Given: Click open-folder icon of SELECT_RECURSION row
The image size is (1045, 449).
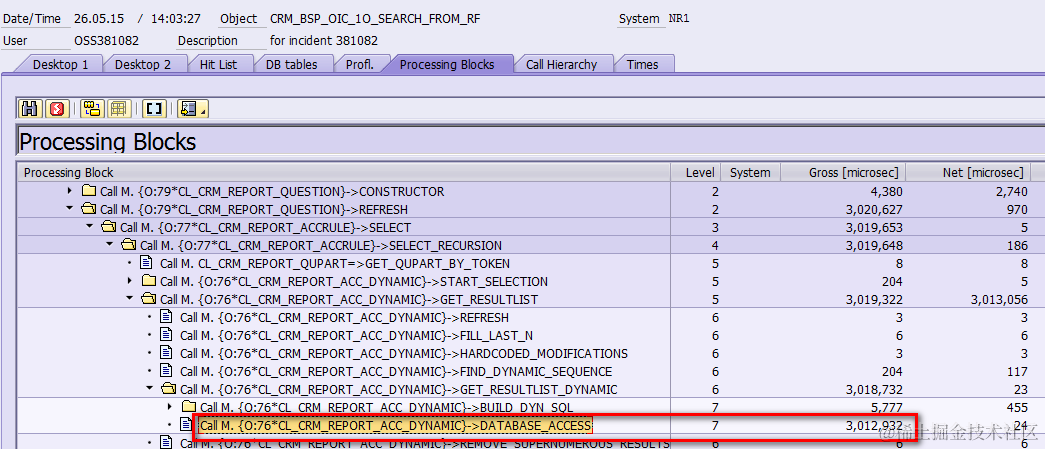Looking at the screenshot, I should pyautogui.click(x=129, y=246).
